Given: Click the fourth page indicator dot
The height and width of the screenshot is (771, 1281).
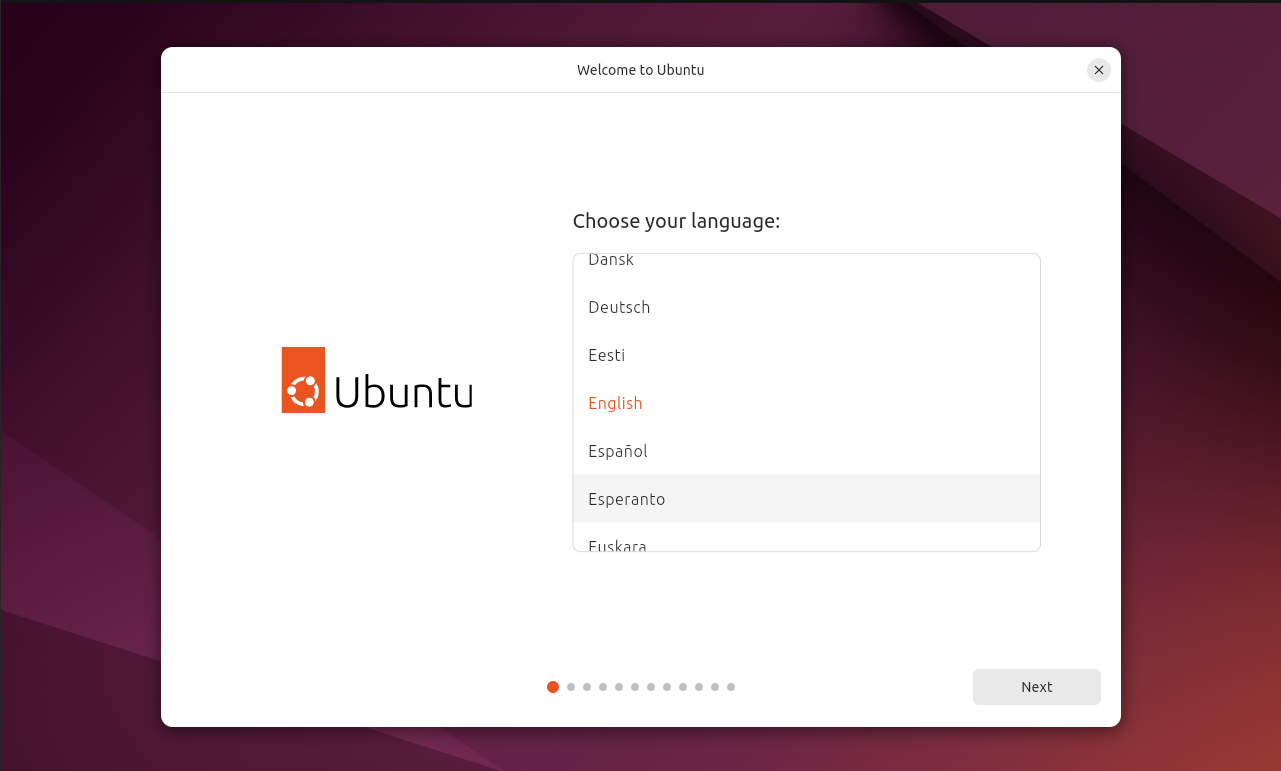Looking at the screenshot, I should point(603,687).
